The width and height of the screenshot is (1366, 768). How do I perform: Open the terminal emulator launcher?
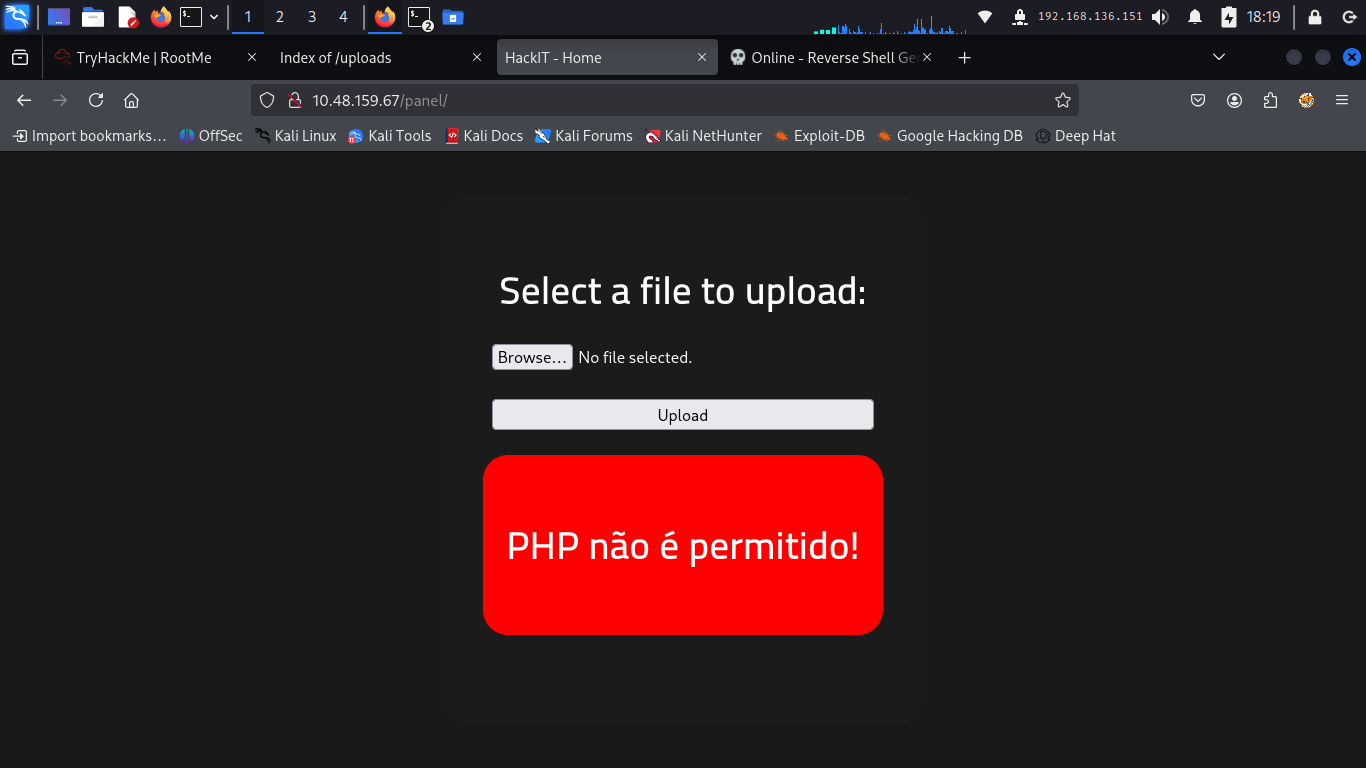191,17
